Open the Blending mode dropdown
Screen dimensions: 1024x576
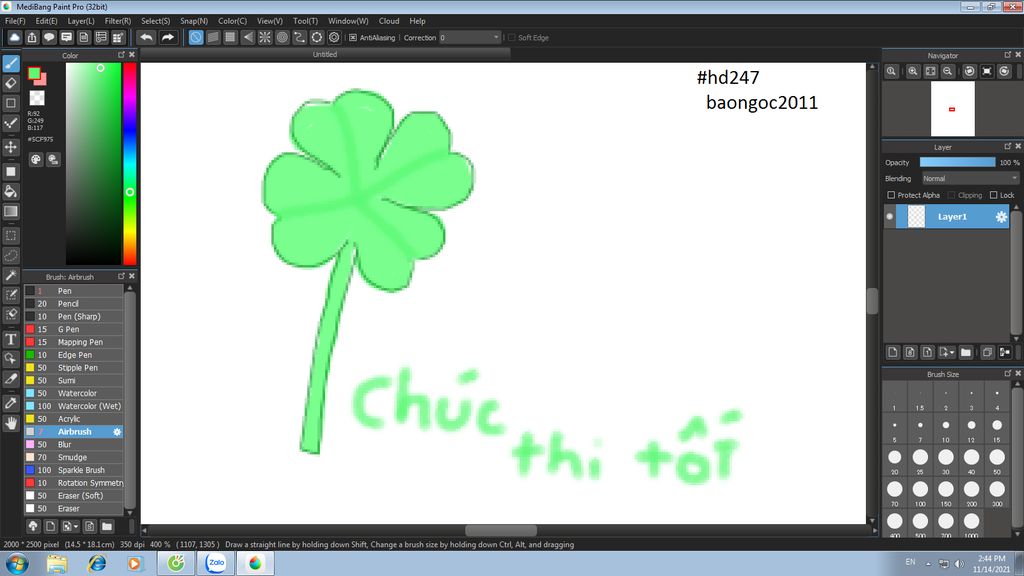[970, 178]
